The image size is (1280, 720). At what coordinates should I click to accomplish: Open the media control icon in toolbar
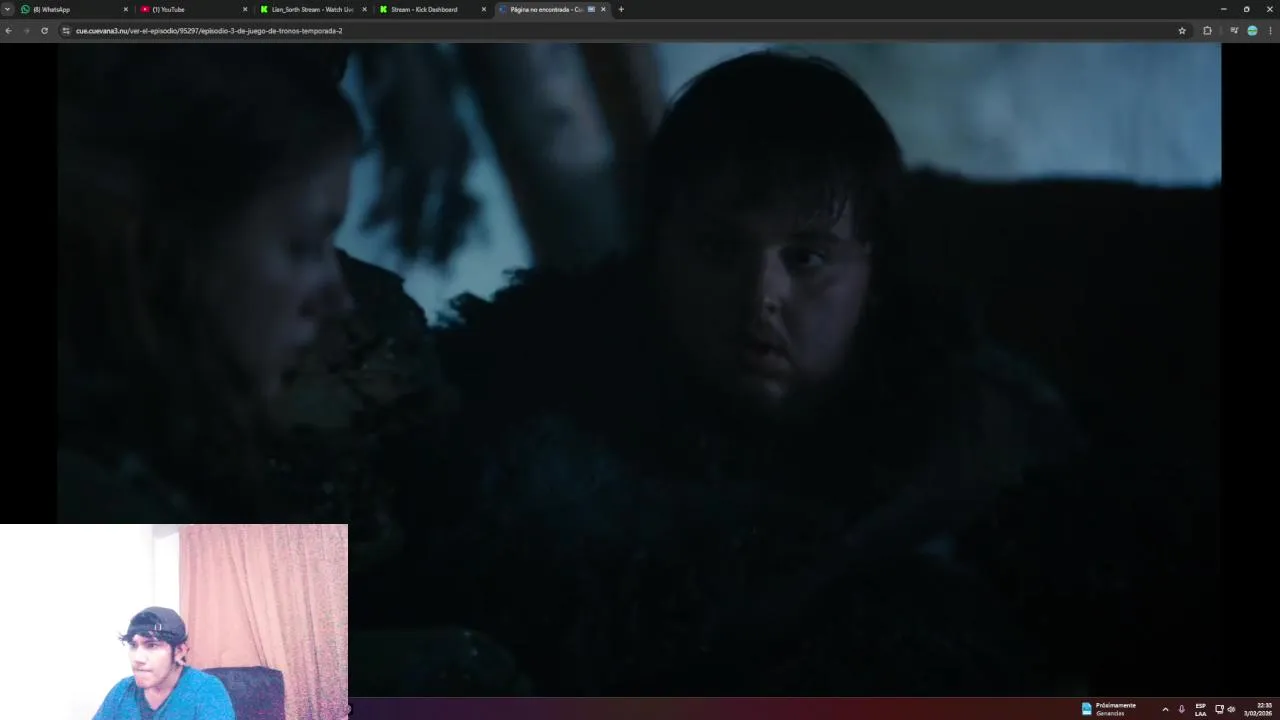tap(1234, 31)
